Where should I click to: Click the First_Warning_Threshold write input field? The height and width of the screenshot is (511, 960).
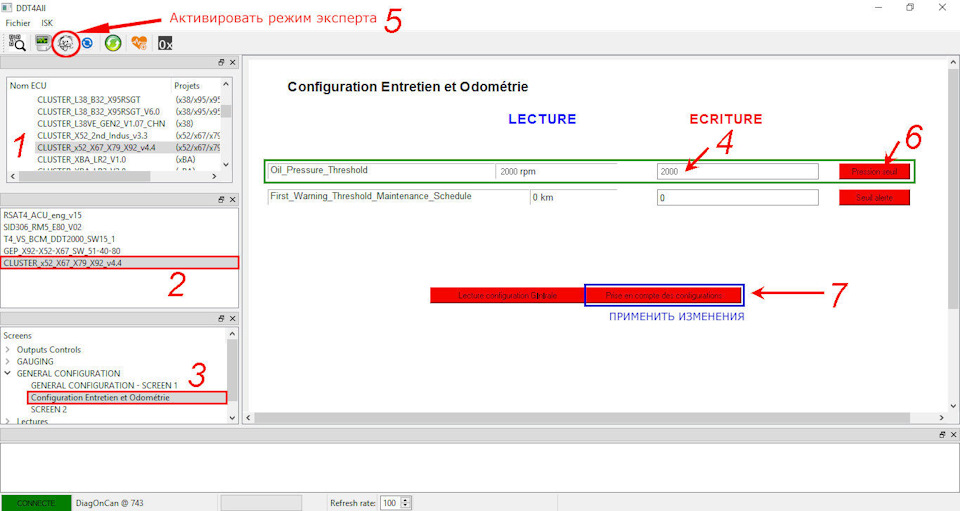click(737, 198)
